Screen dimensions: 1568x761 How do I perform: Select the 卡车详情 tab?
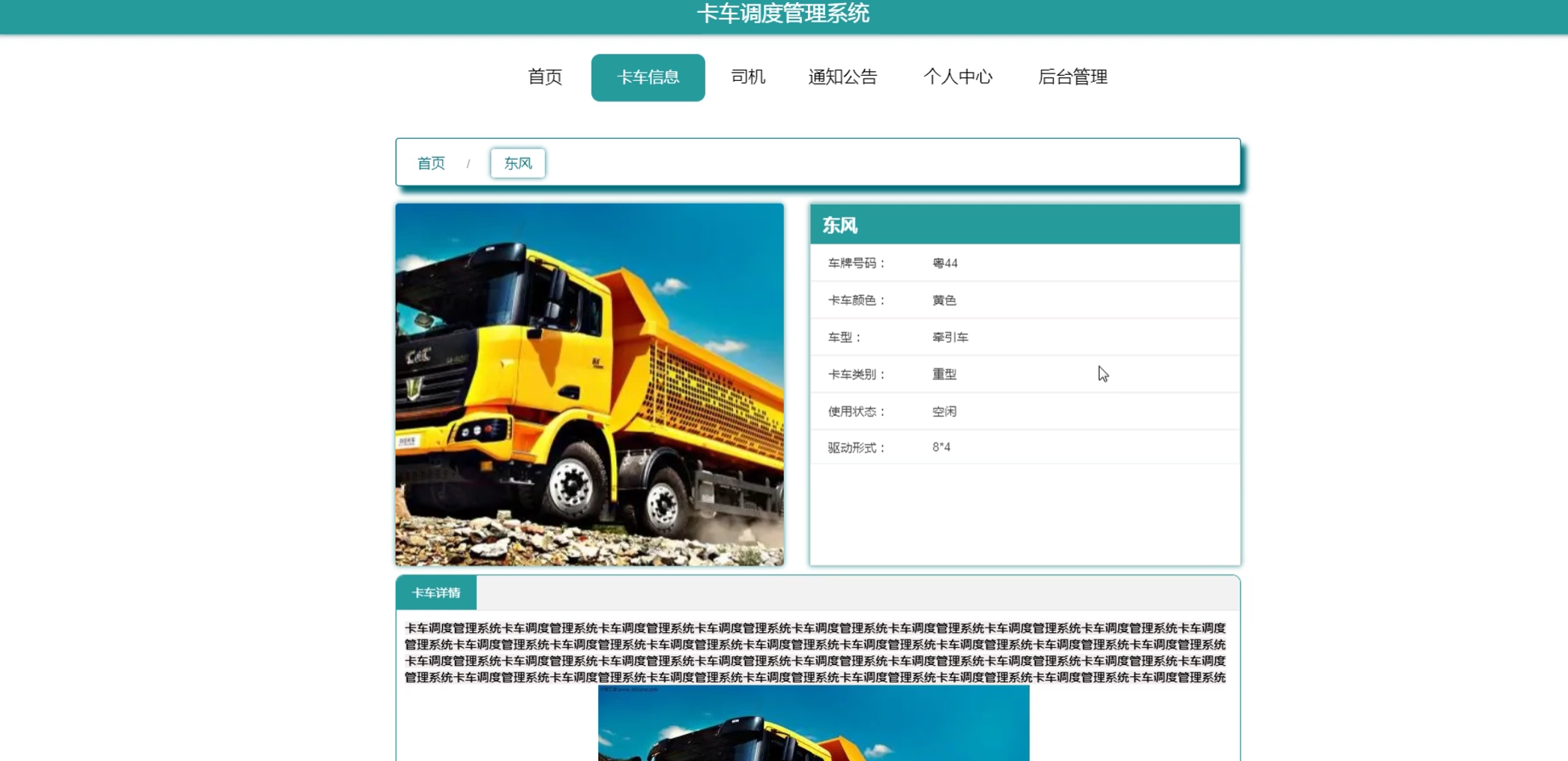(436, 593)
